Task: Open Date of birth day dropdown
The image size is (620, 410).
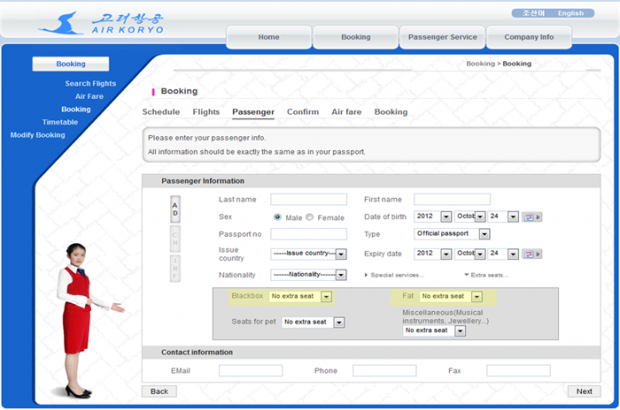Action: (x=503, y=216)
